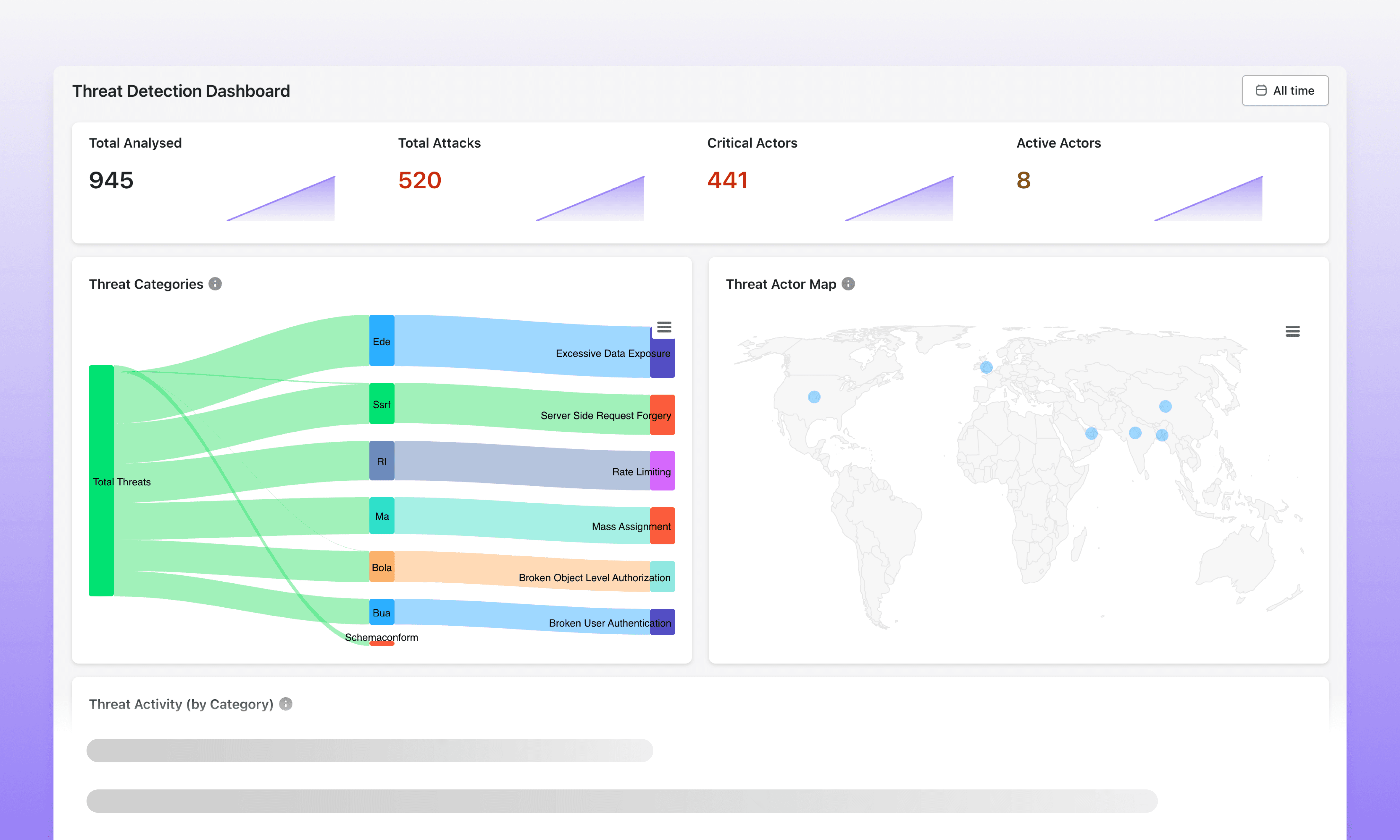Click the Threat Activity info icon

286,704
